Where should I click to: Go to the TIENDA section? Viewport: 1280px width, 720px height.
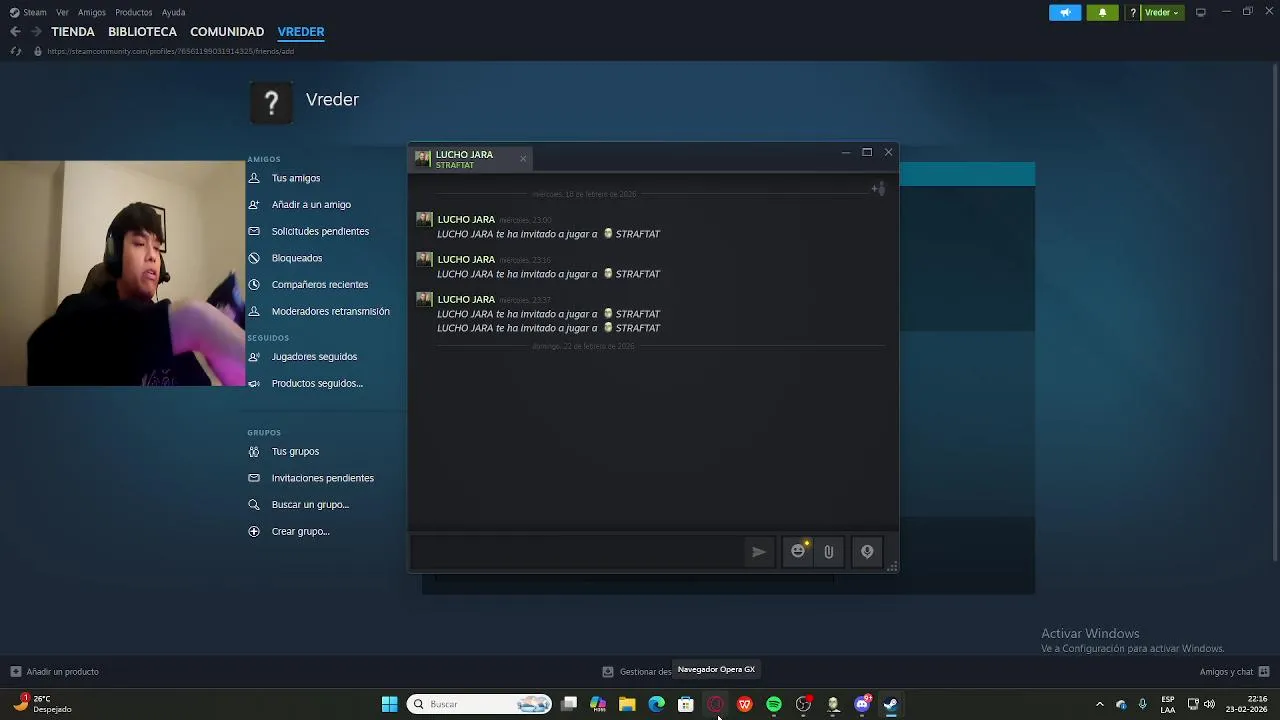click(73, 32)
